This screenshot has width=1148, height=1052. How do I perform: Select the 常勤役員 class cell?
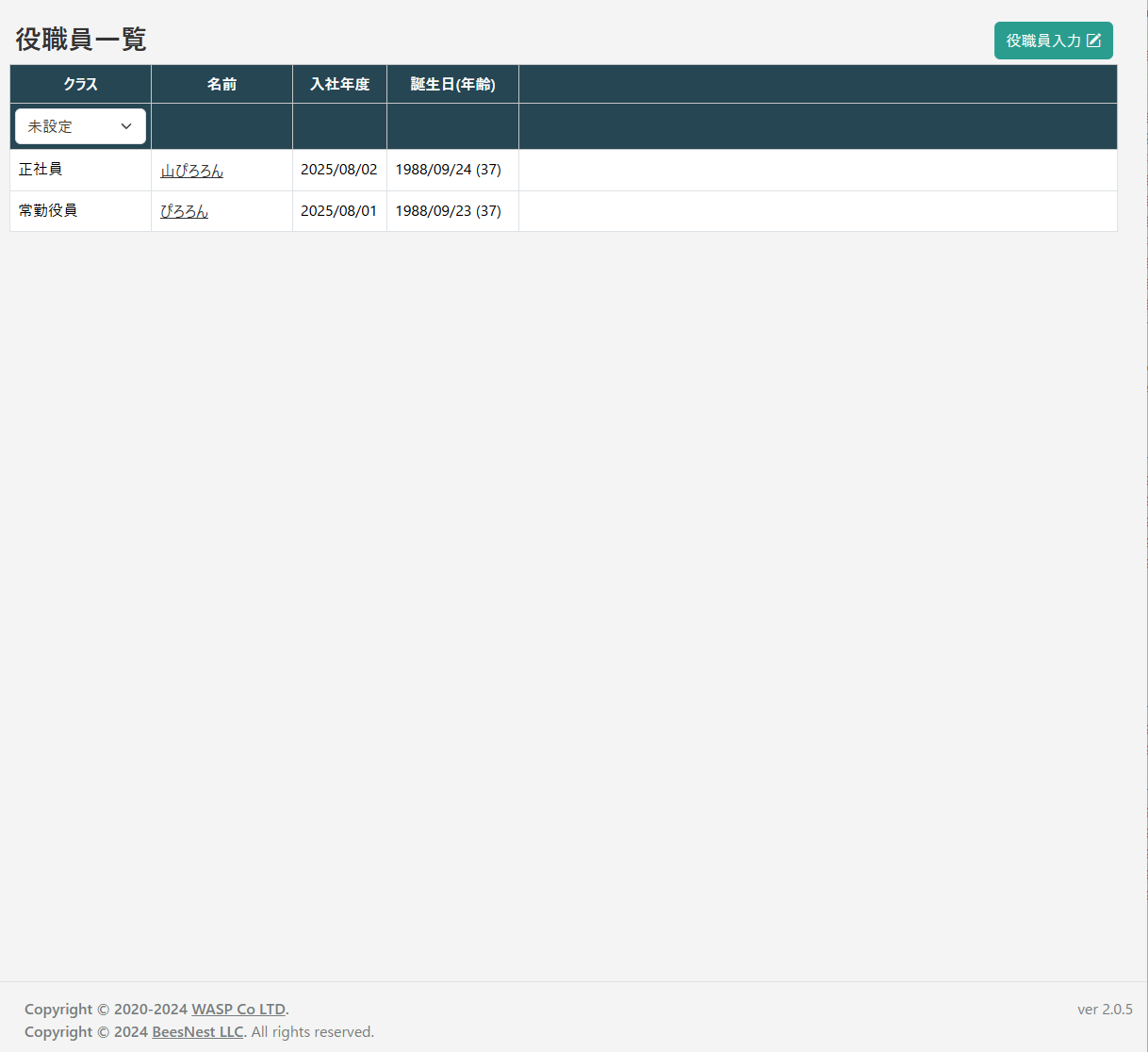48,210
